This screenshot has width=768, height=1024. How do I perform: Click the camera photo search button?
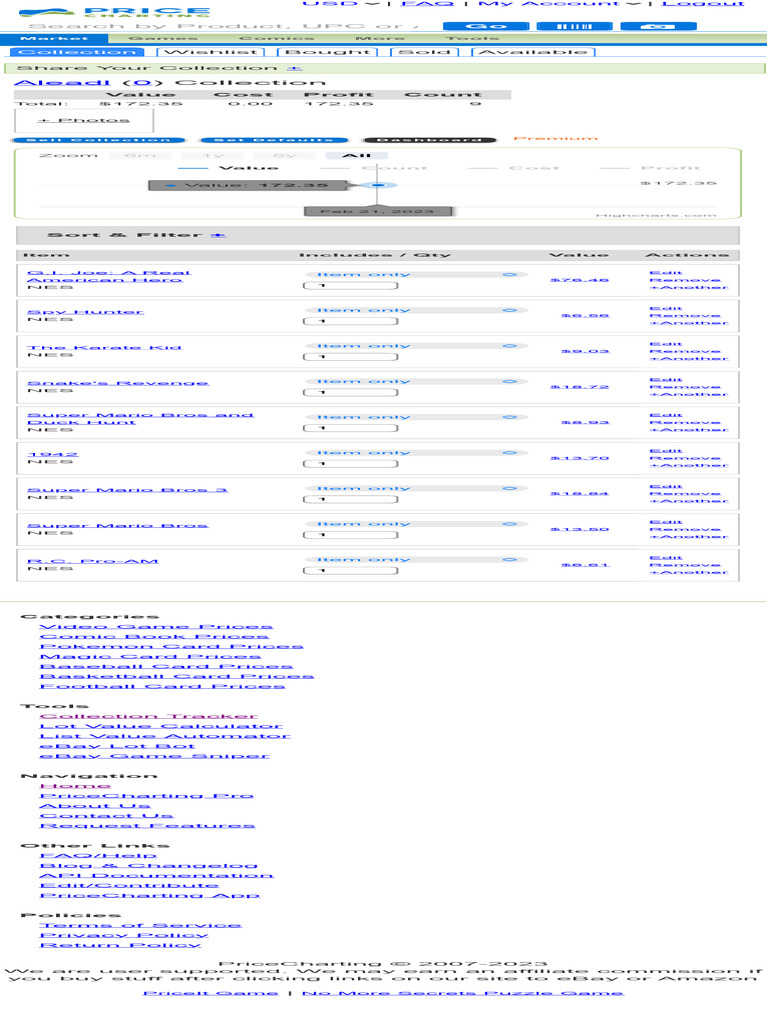(658, 26)
